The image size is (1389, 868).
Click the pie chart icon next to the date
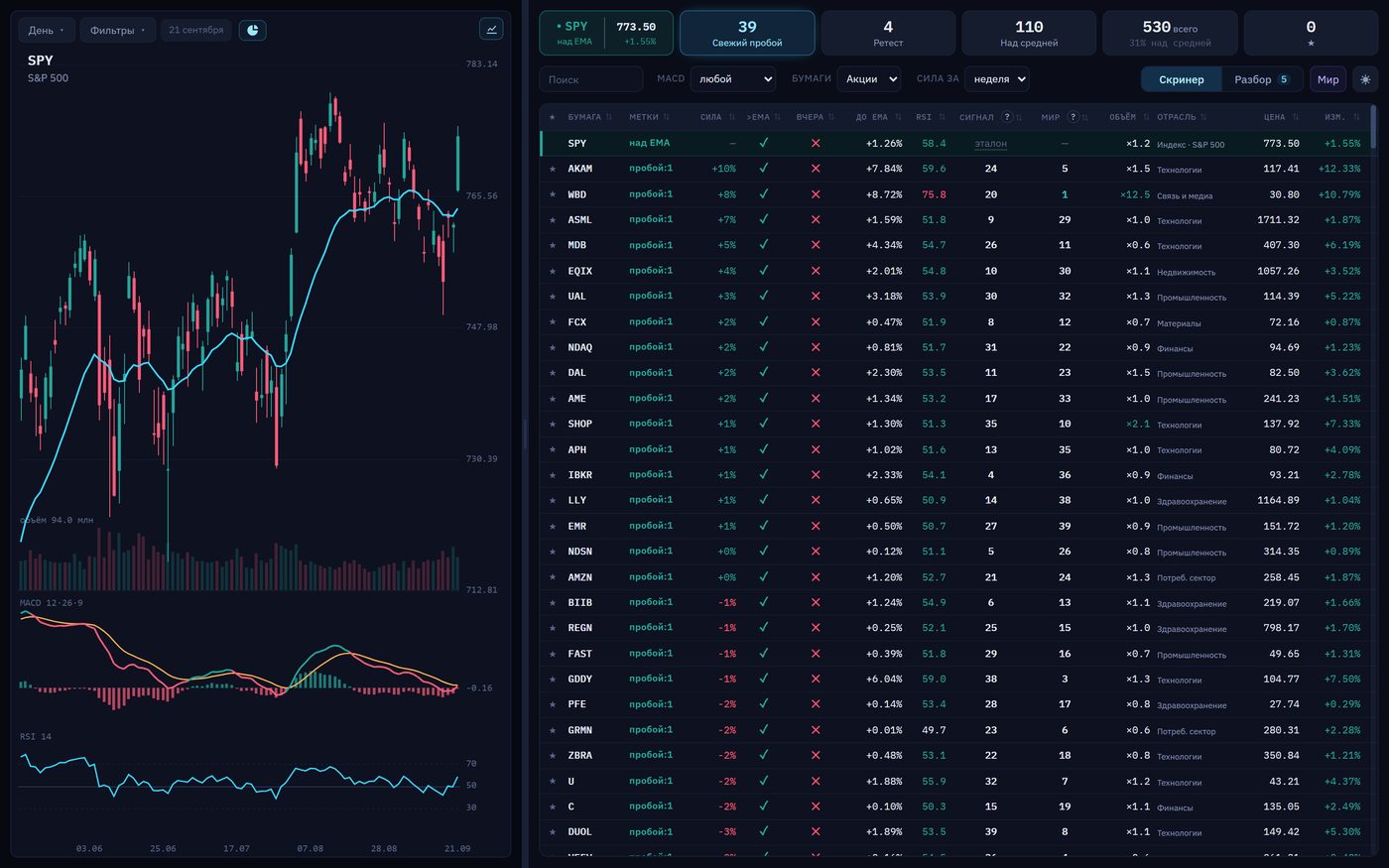pos(252,30)
